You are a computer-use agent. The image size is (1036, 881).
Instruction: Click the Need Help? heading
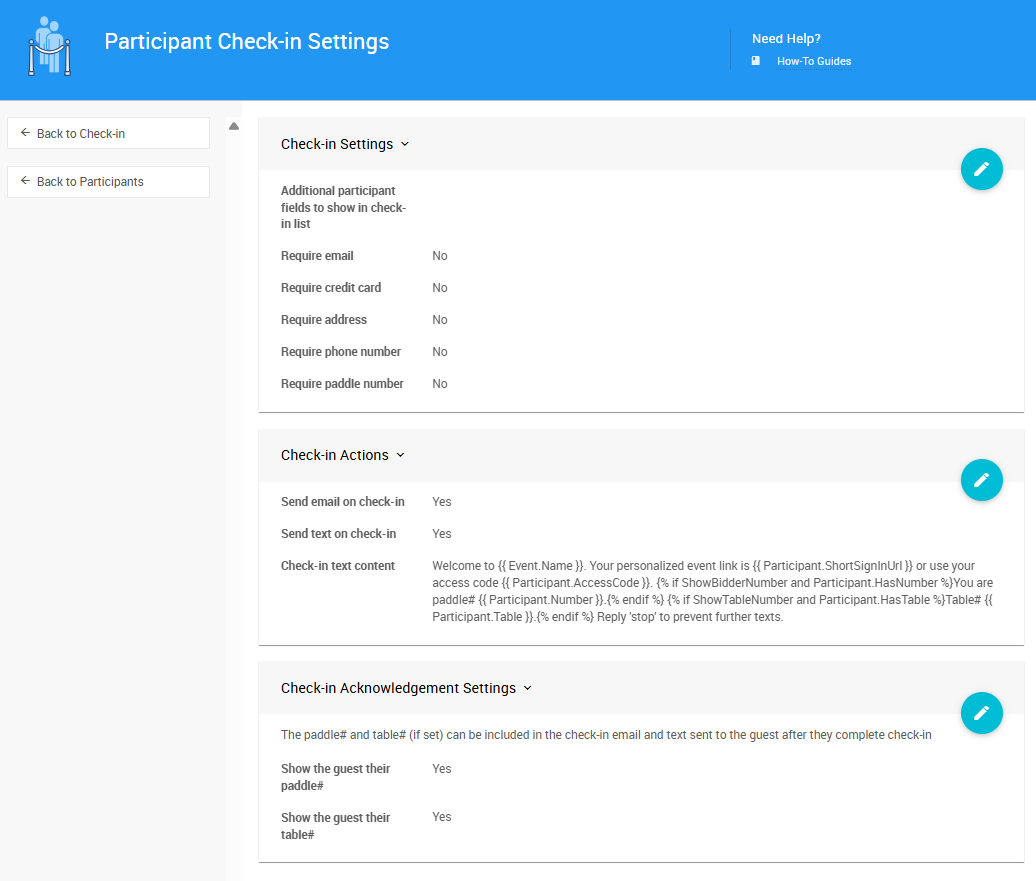click(786, 39)
